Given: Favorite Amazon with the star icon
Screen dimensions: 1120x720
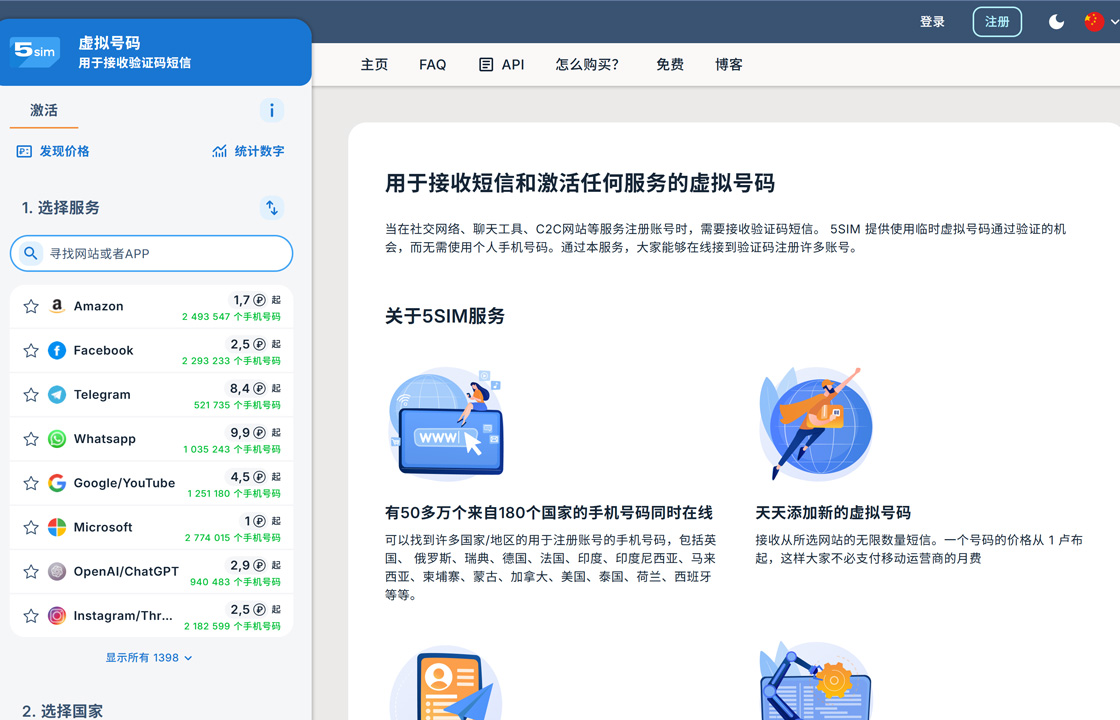Looking at the screenshot, I should point(31,306).
